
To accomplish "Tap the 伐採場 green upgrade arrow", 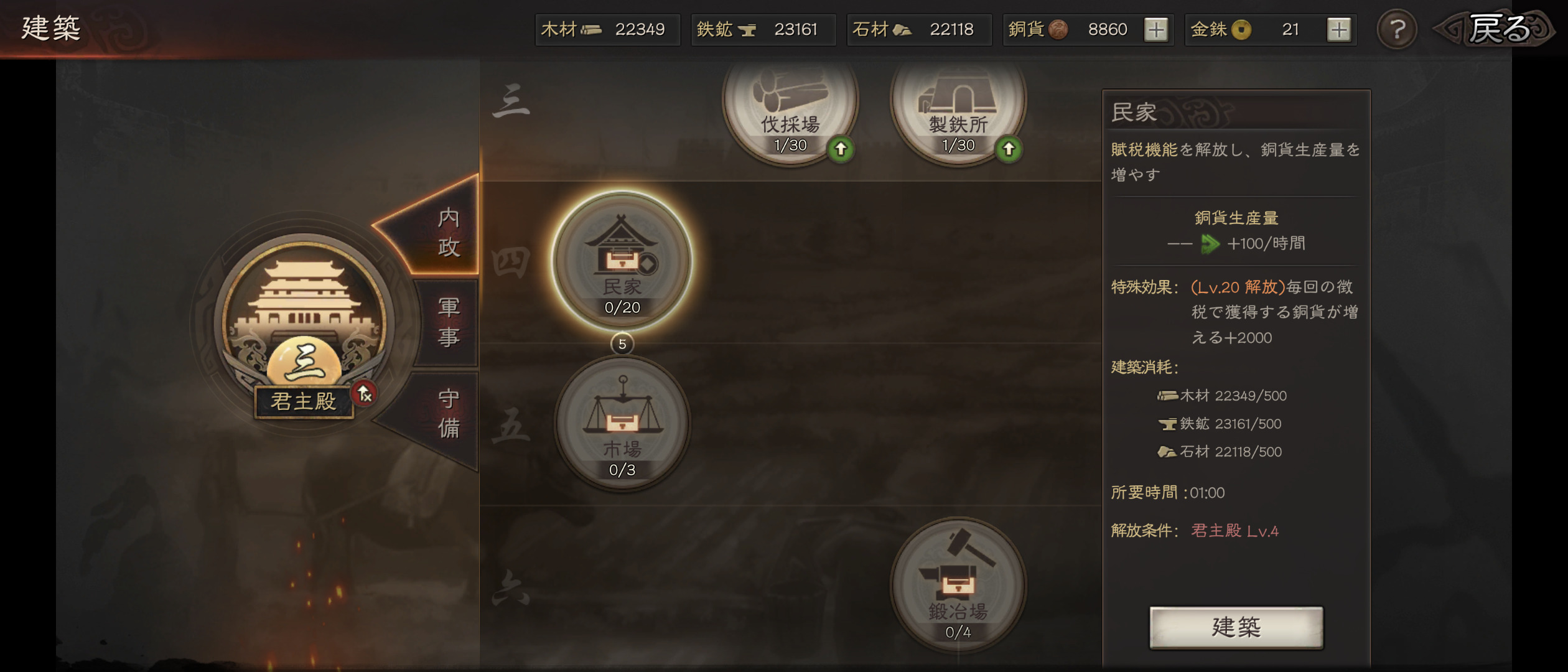I will 841,149.
